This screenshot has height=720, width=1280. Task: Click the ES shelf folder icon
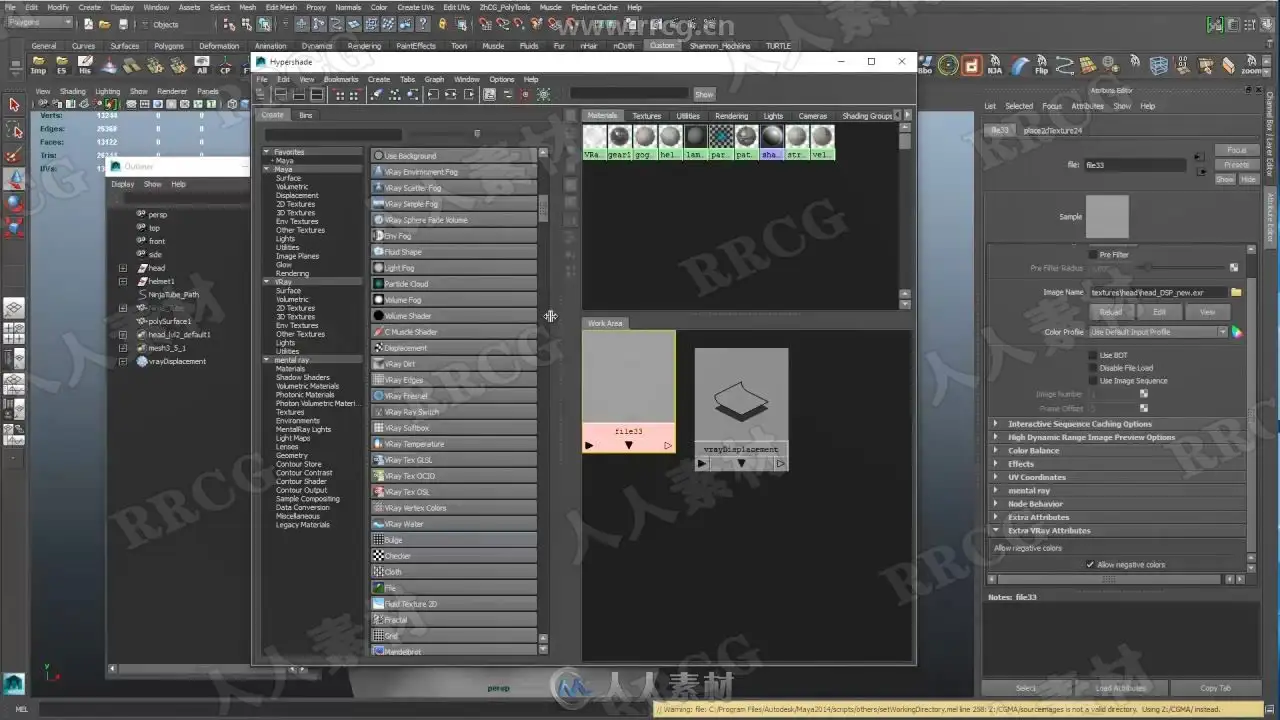[x=62, y=66]
